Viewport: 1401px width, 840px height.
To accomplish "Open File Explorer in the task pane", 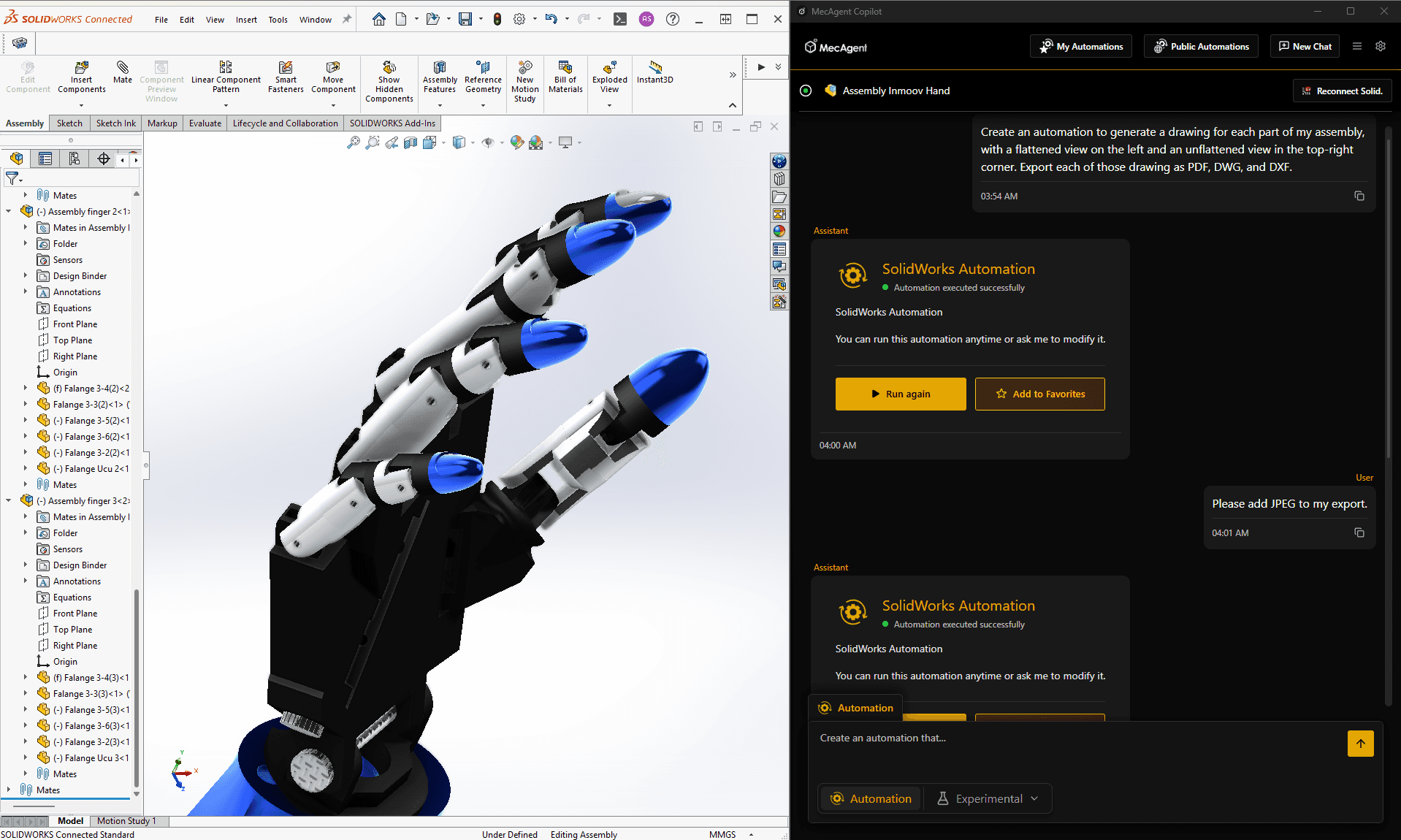I will pyautogui.click(x=779, y=196).
